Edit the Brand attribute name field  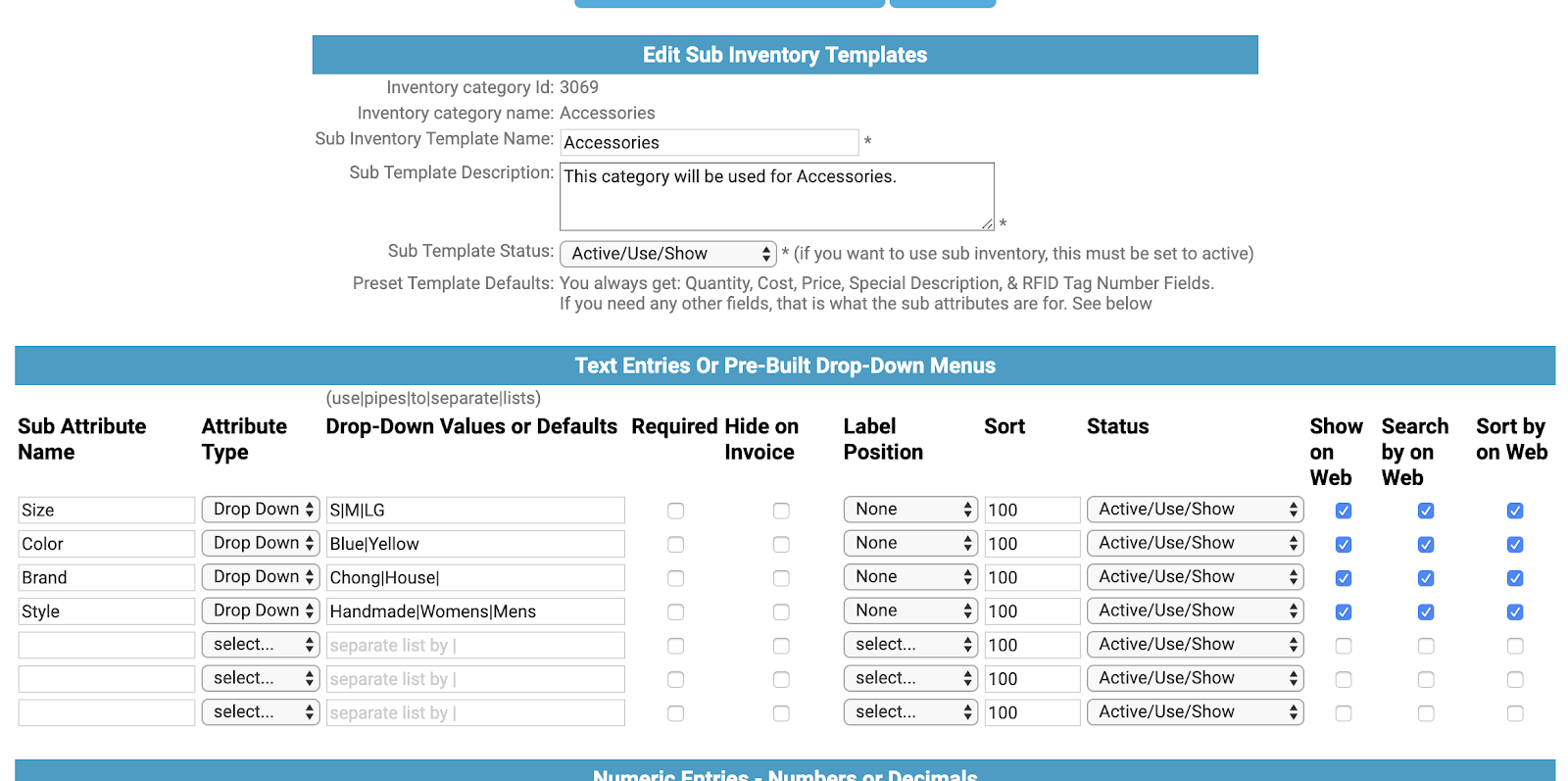click(107, 577)
